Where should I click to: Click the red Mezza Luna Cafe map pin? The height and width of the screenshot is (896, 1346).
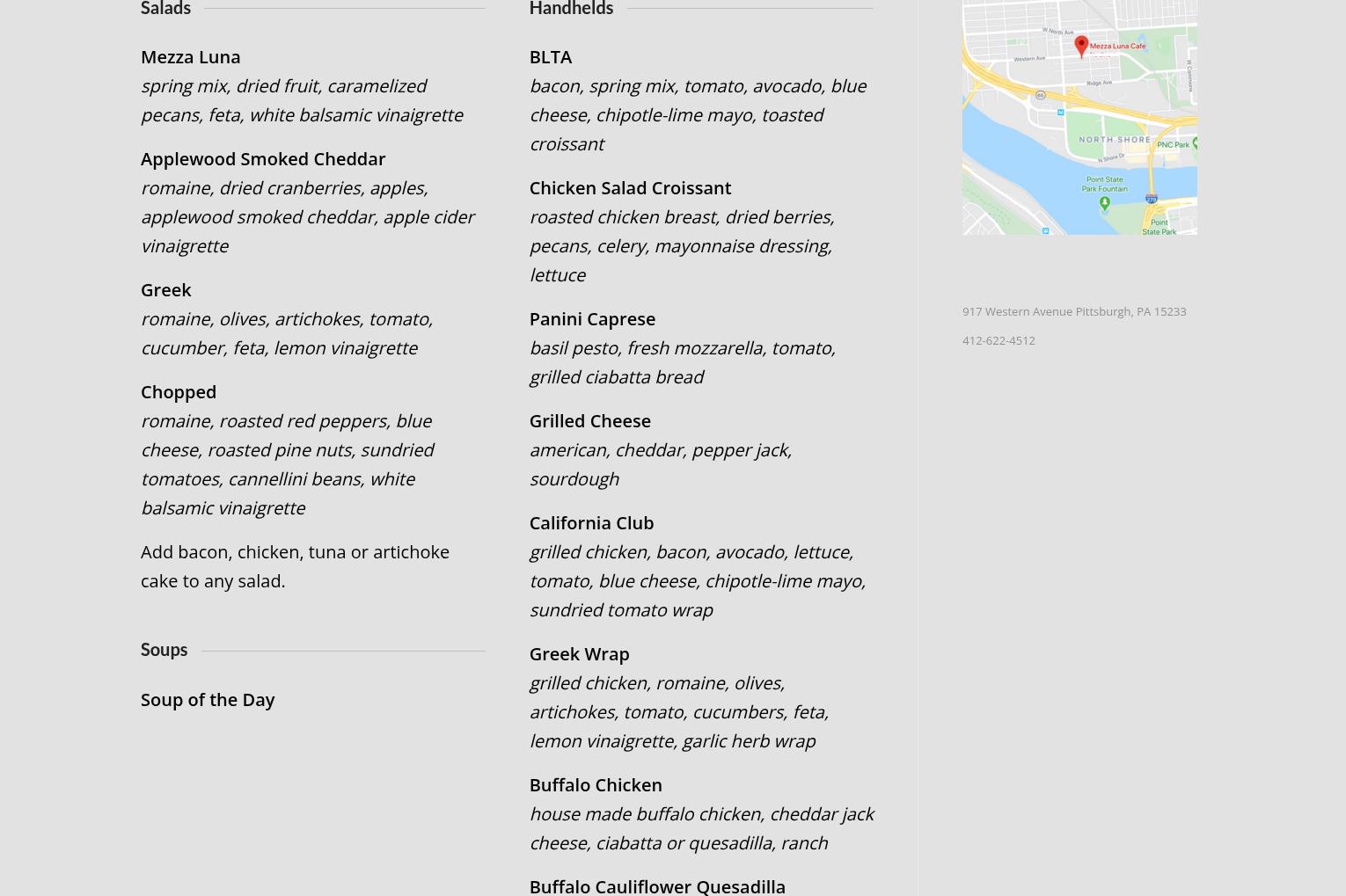coord(1081,46)
